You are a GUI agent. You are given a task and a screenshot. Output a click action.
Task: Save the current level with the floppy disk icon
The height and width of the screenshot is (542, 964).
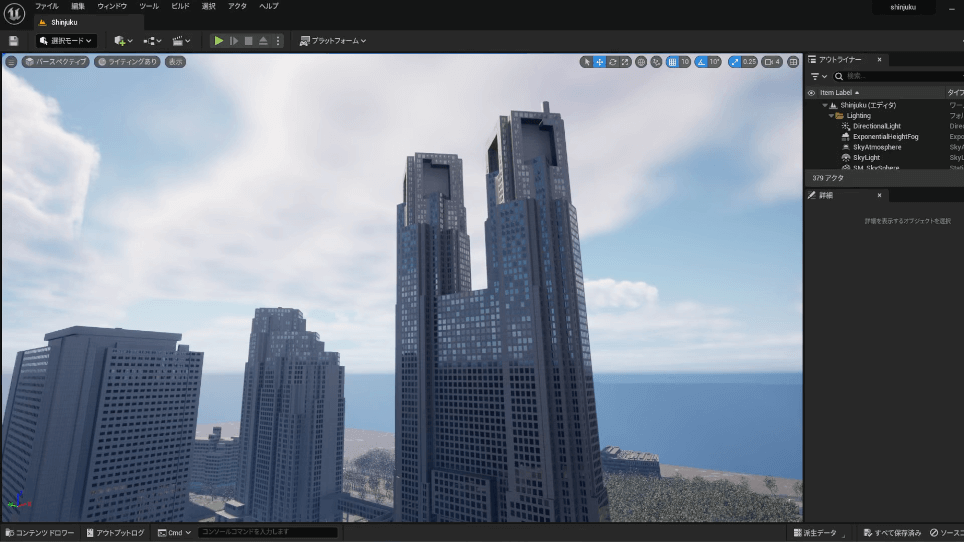click(14, 41)
